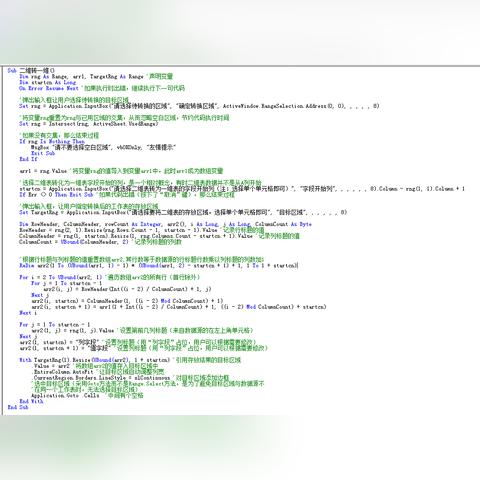Click the 'Next i' line

(28, 313)
